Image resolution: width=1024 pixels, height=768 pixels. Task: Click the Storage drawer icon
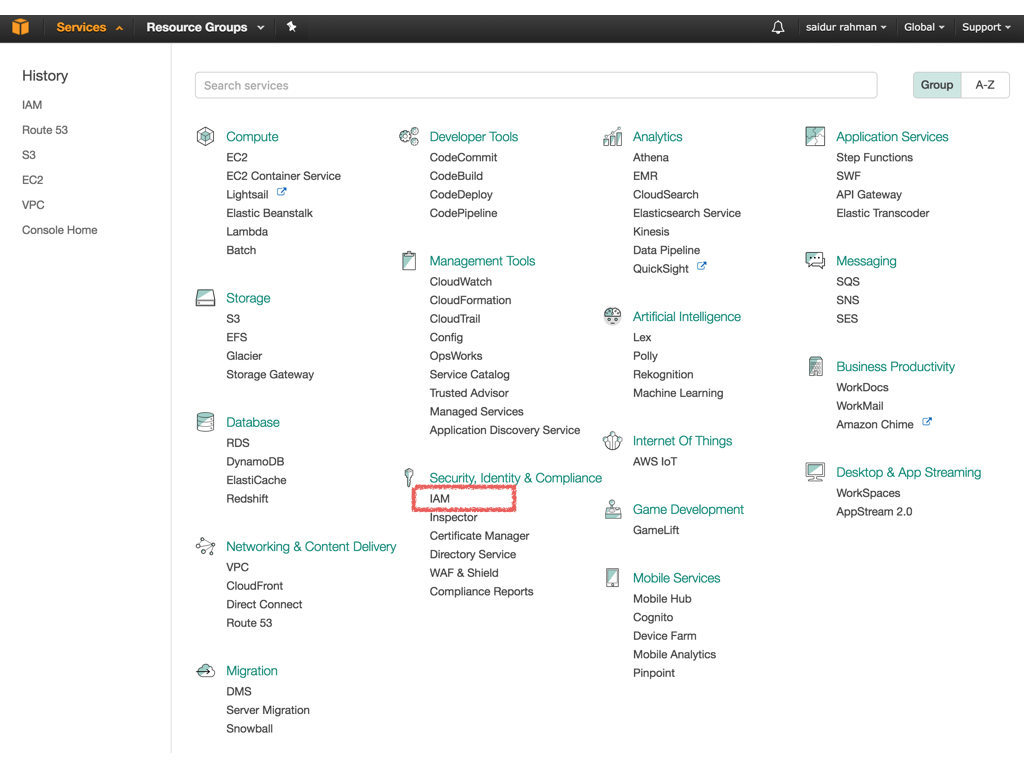coord(205,297)
